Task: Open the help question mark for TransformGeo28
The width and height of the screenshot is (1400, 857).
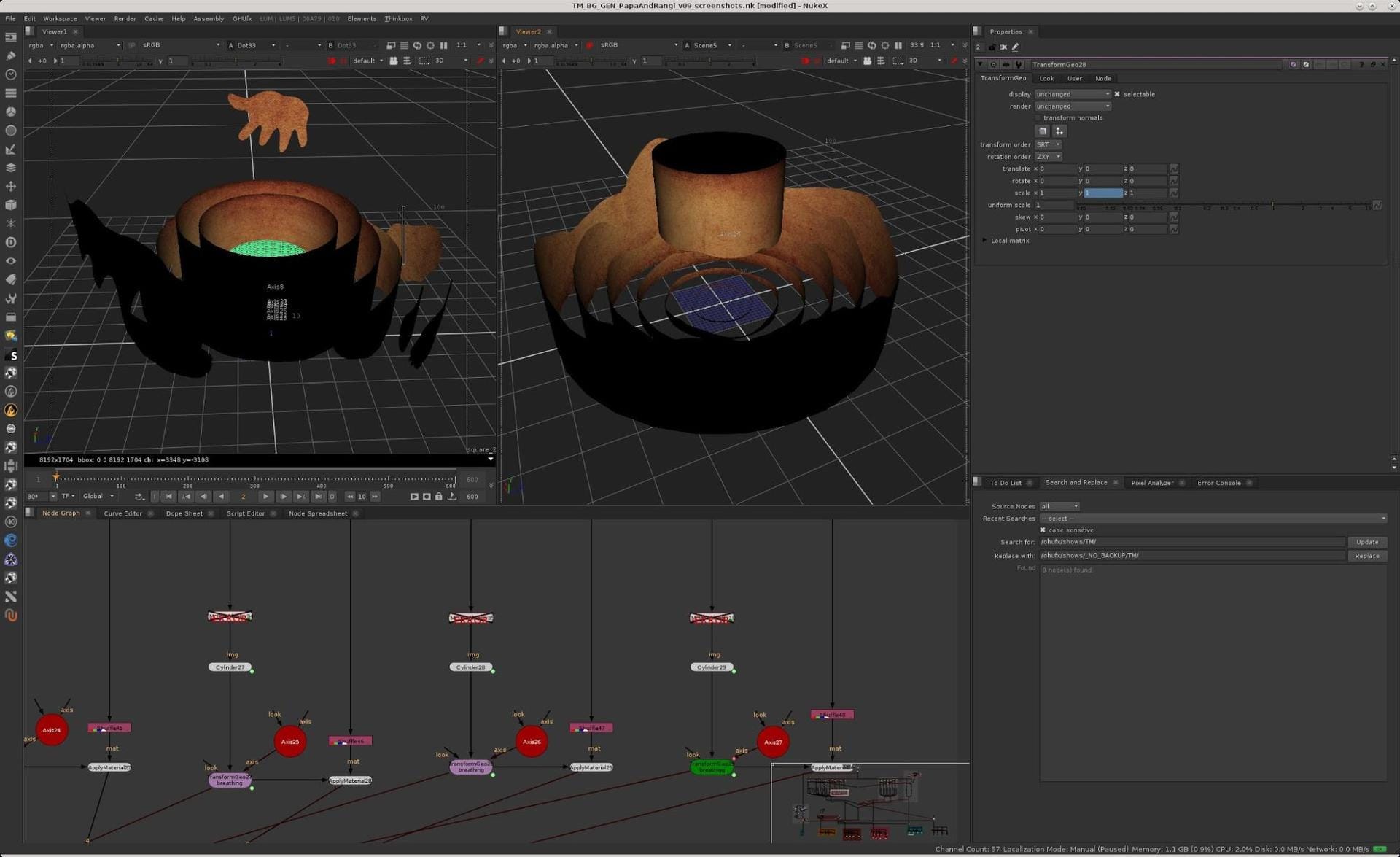Action: 1361,64
